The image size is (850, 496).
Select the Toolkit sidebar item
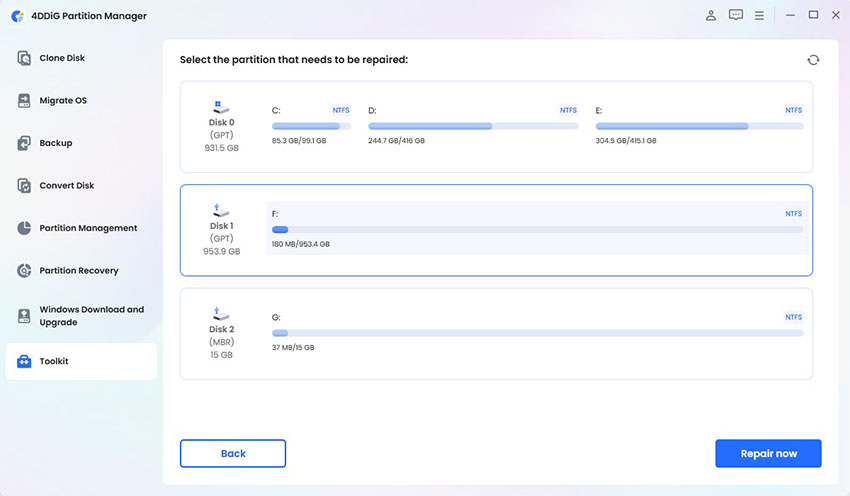click(x=81, y=361)
